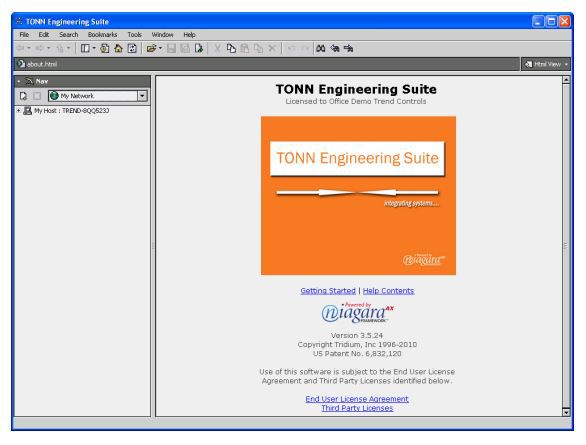
Task: Open the File menu
Action: point(24,35)
